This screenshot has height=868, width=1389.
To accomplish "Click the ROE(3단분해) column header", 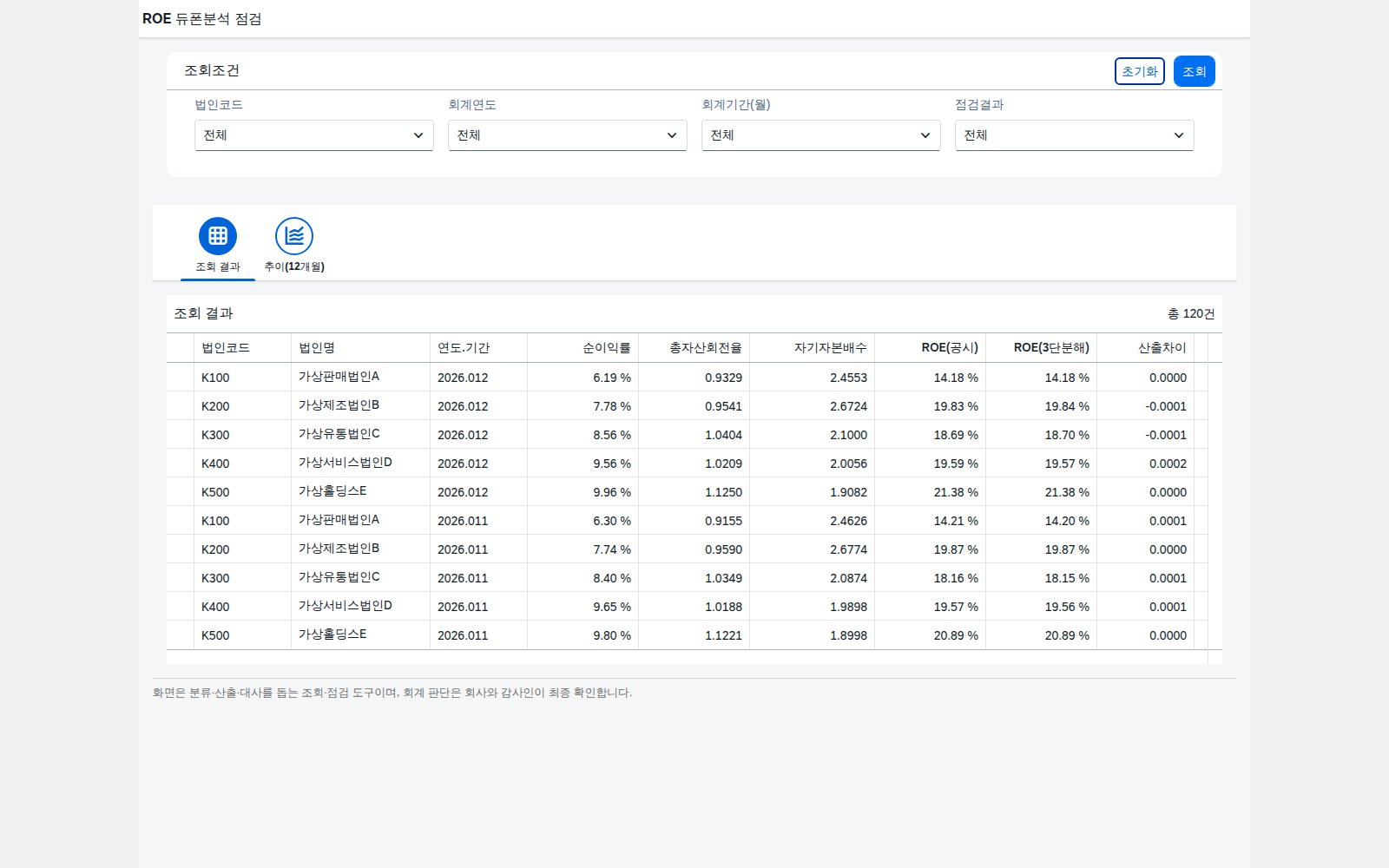I will click(x=1042, y=348).
